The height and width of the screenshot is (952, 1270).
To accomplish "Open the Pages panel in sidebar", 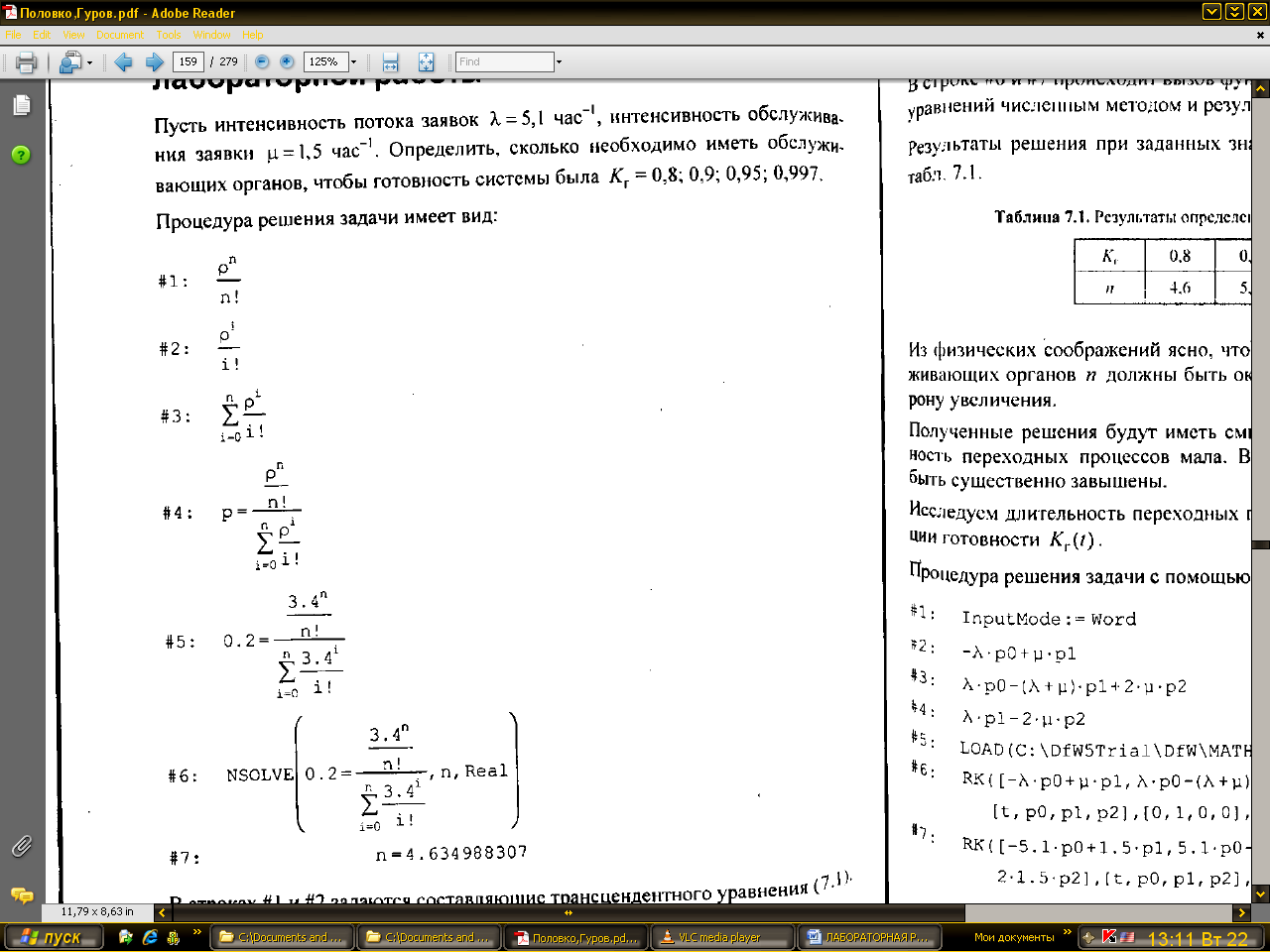I will pos(21,105).
